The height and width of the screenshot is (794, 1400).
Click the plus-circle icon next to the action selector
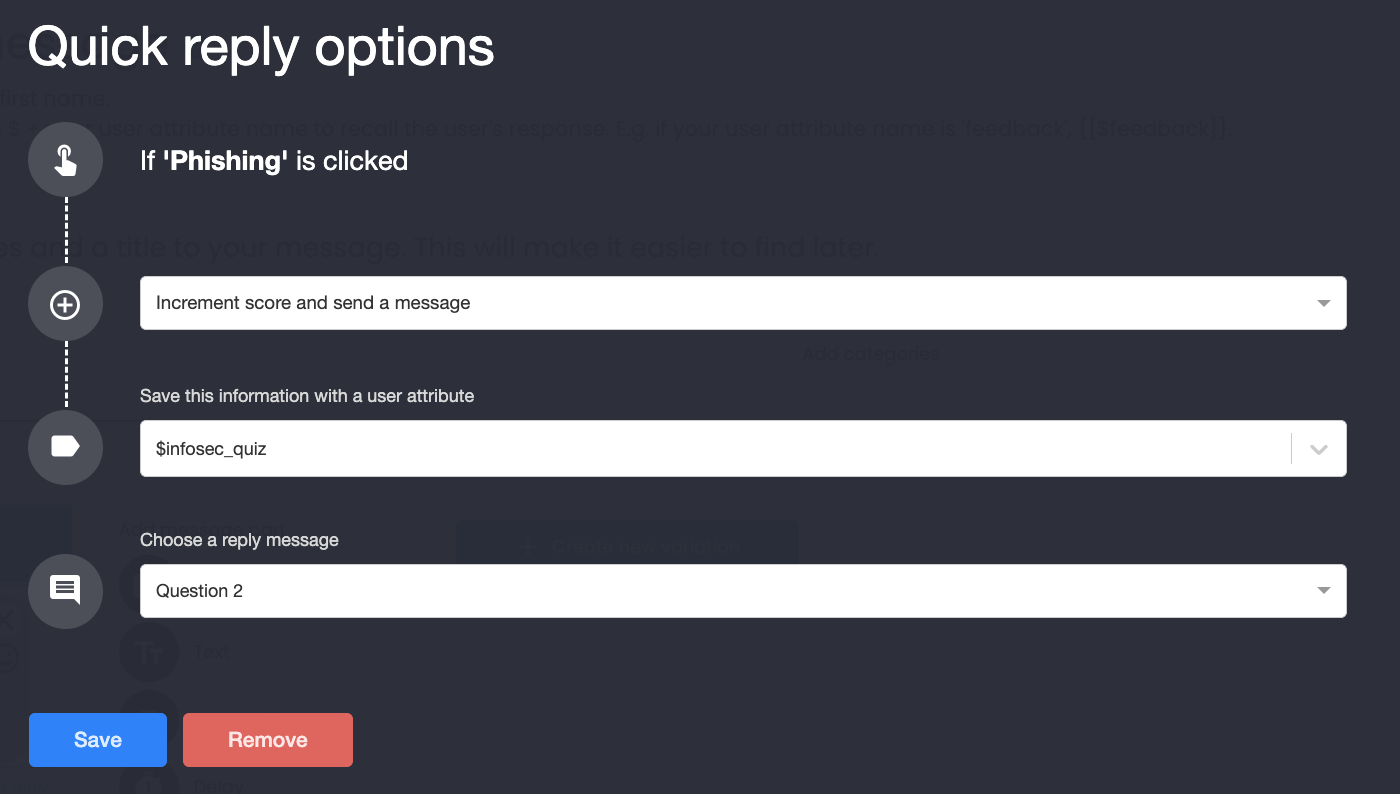(x=65, y=304)
